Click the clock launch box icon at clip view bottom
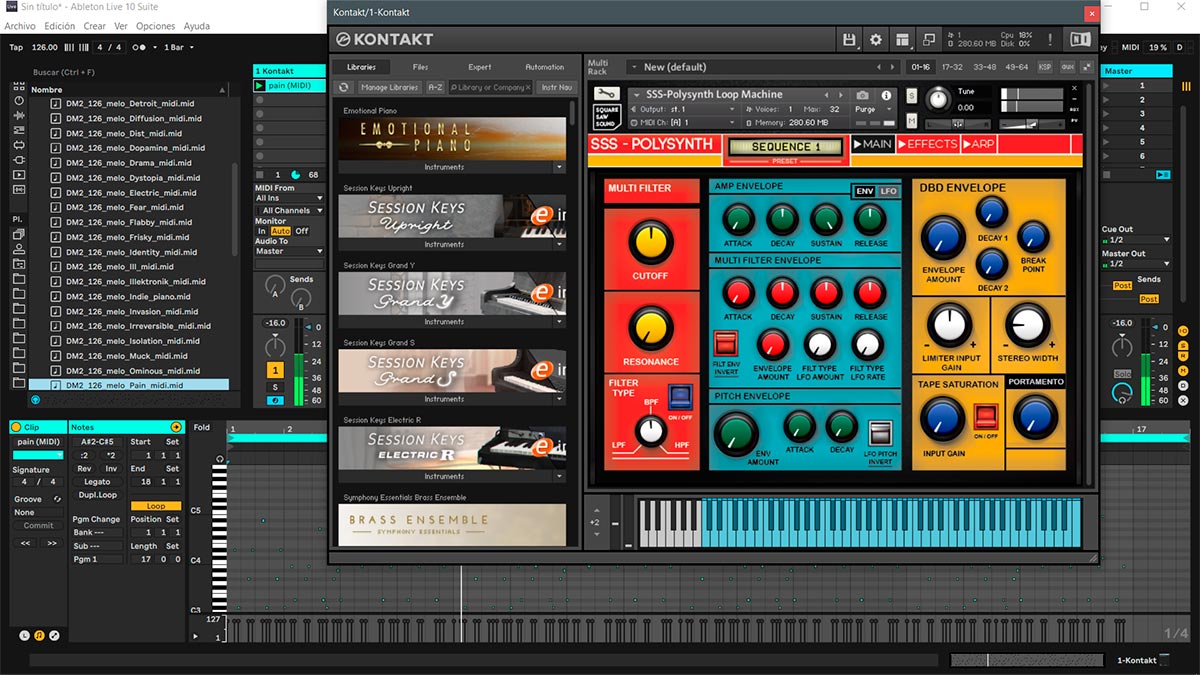This screenshot has height=675, width=1200. coord(25,635)
